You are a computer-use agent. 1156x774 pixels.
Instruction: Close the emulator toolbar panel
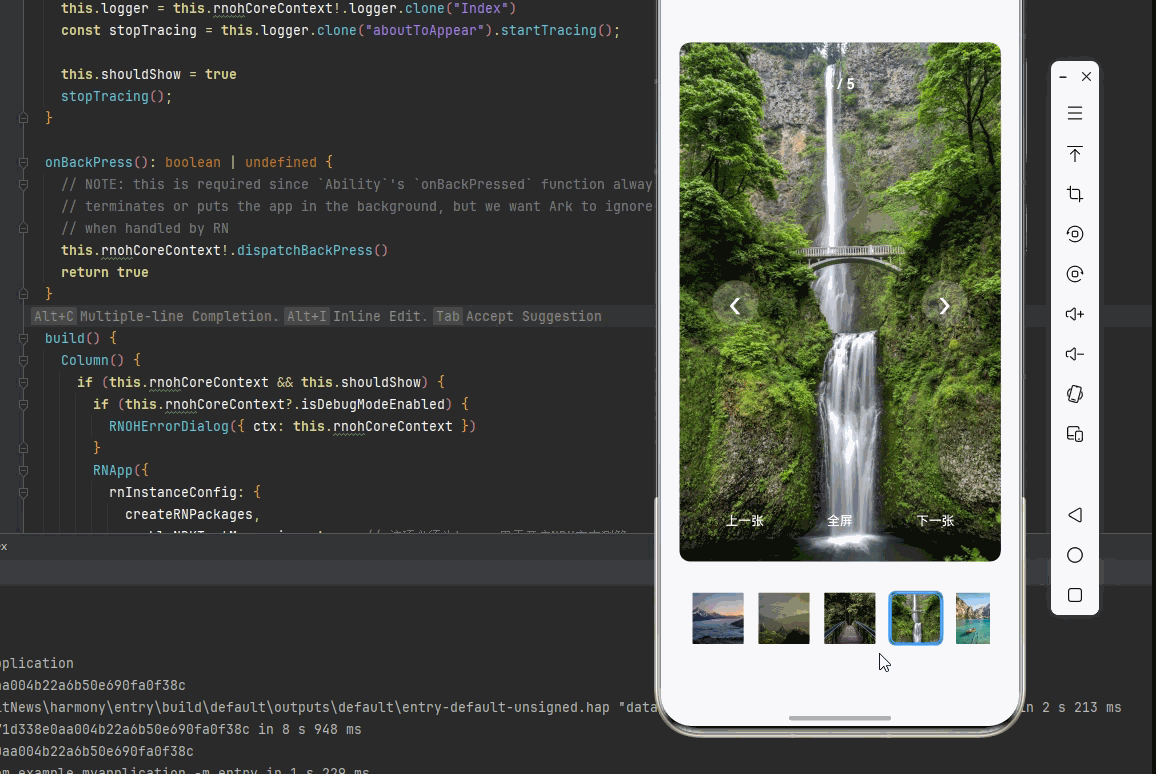(1086, 77)
